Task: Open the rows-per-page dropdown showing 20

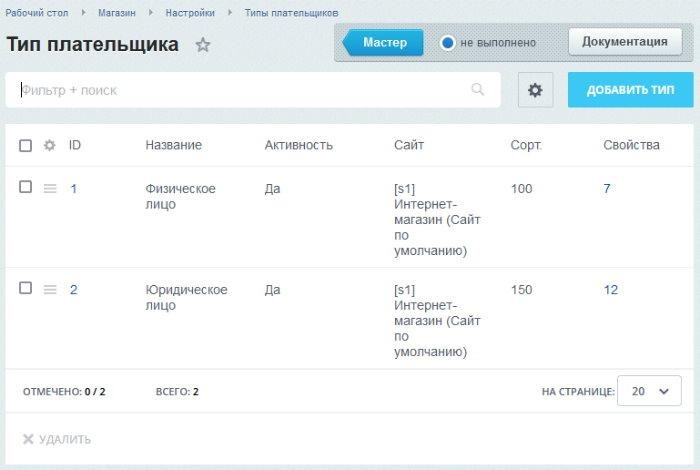Action: pos(649,391)
